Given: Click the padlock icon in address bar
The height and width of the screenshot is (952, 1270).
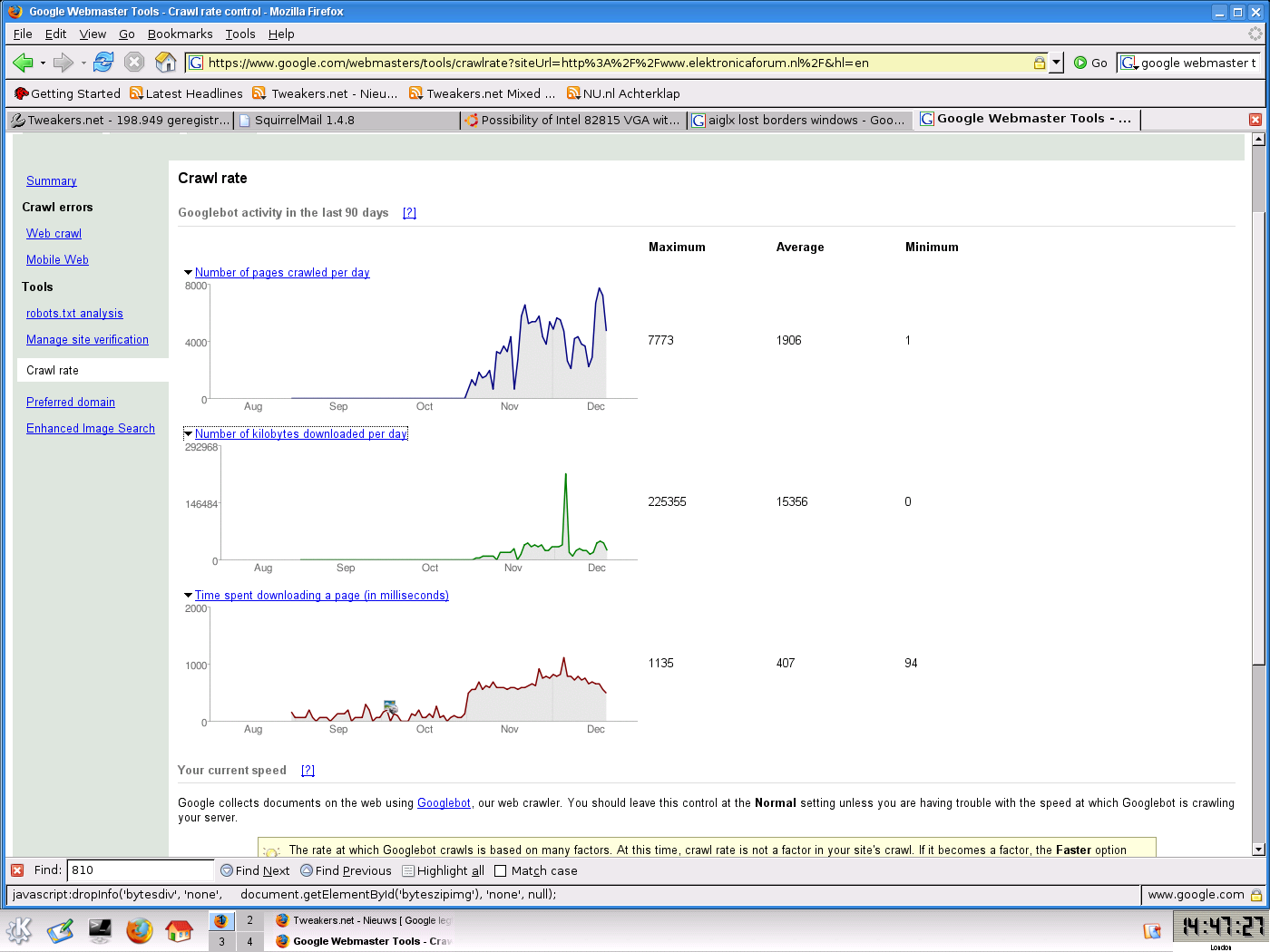Looking at the screenshot, I should 1040,63.
